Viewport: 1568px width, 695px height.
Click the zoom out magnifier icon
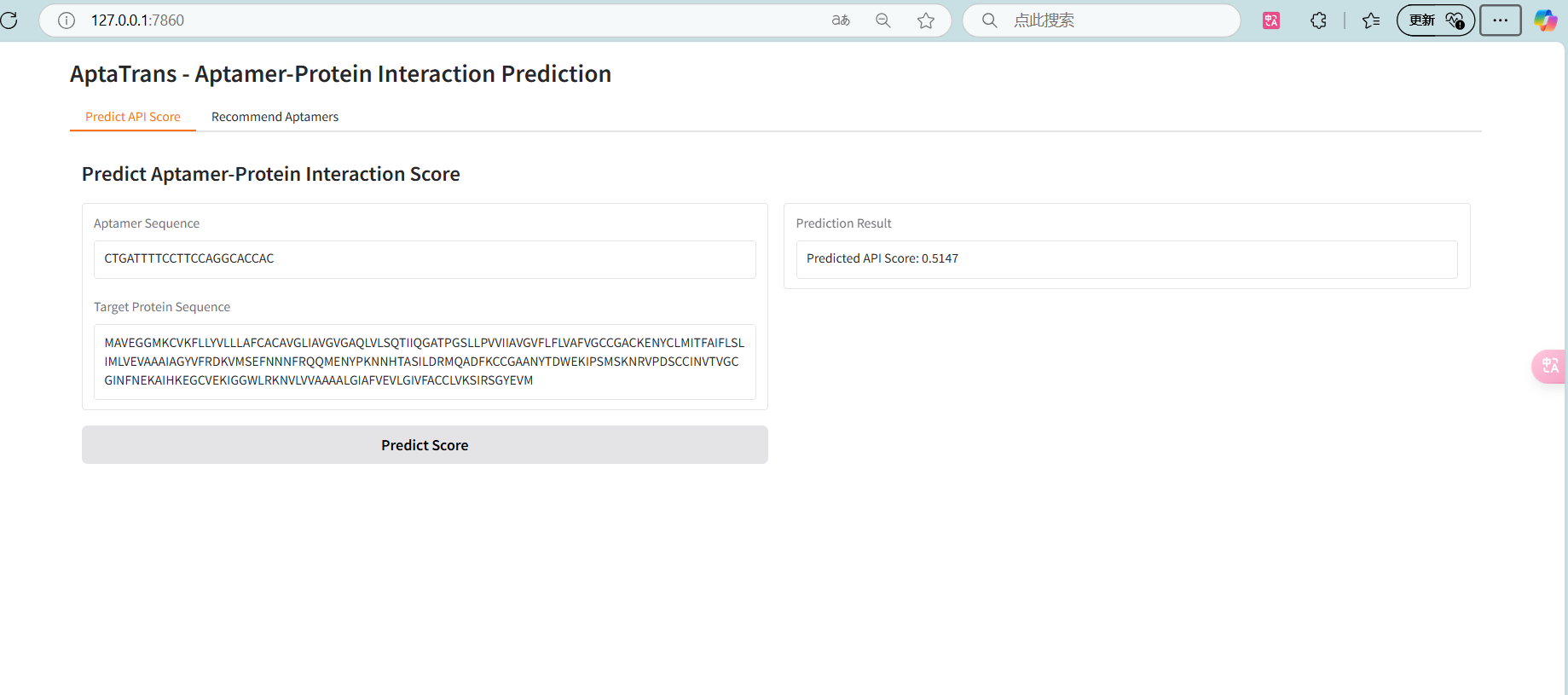click(883, 20)
